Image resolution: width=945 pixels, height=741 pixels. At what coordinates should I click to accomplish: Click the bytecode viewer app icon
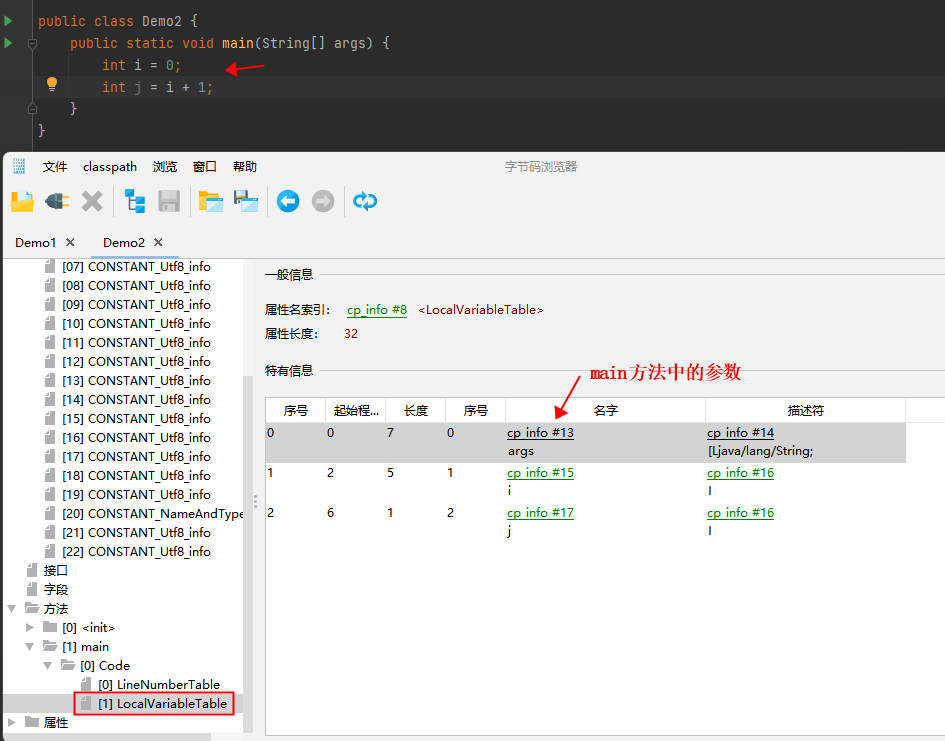pos(19,166)
